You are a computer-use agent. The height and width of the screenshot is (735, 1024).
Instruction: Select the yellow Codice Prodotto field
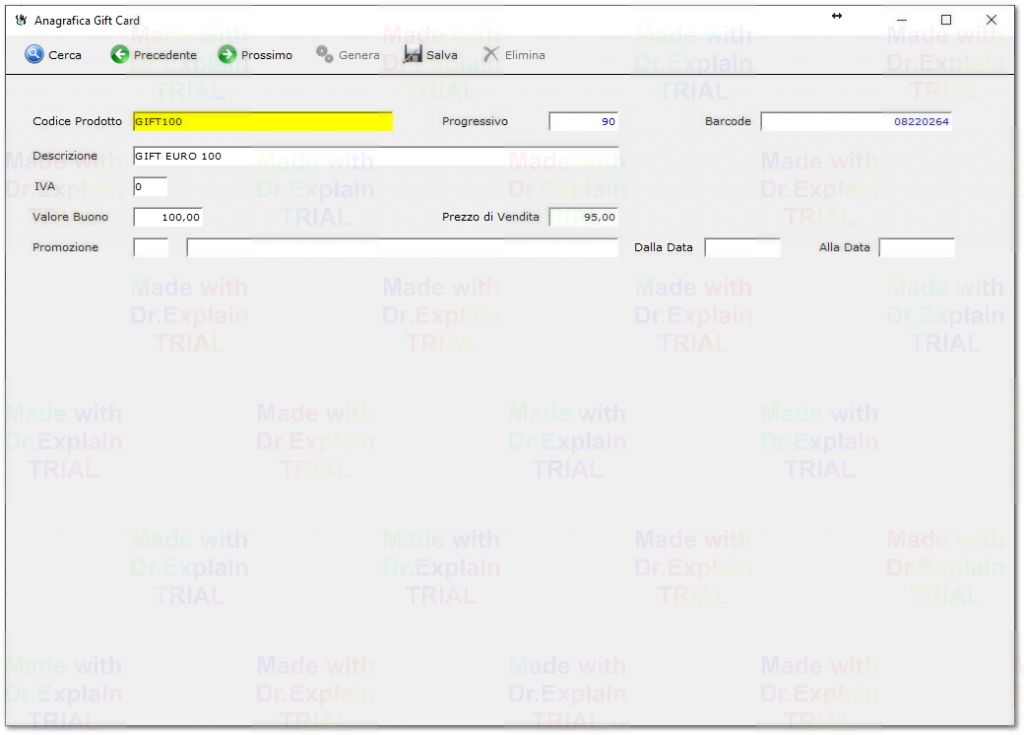click(262, 122)
